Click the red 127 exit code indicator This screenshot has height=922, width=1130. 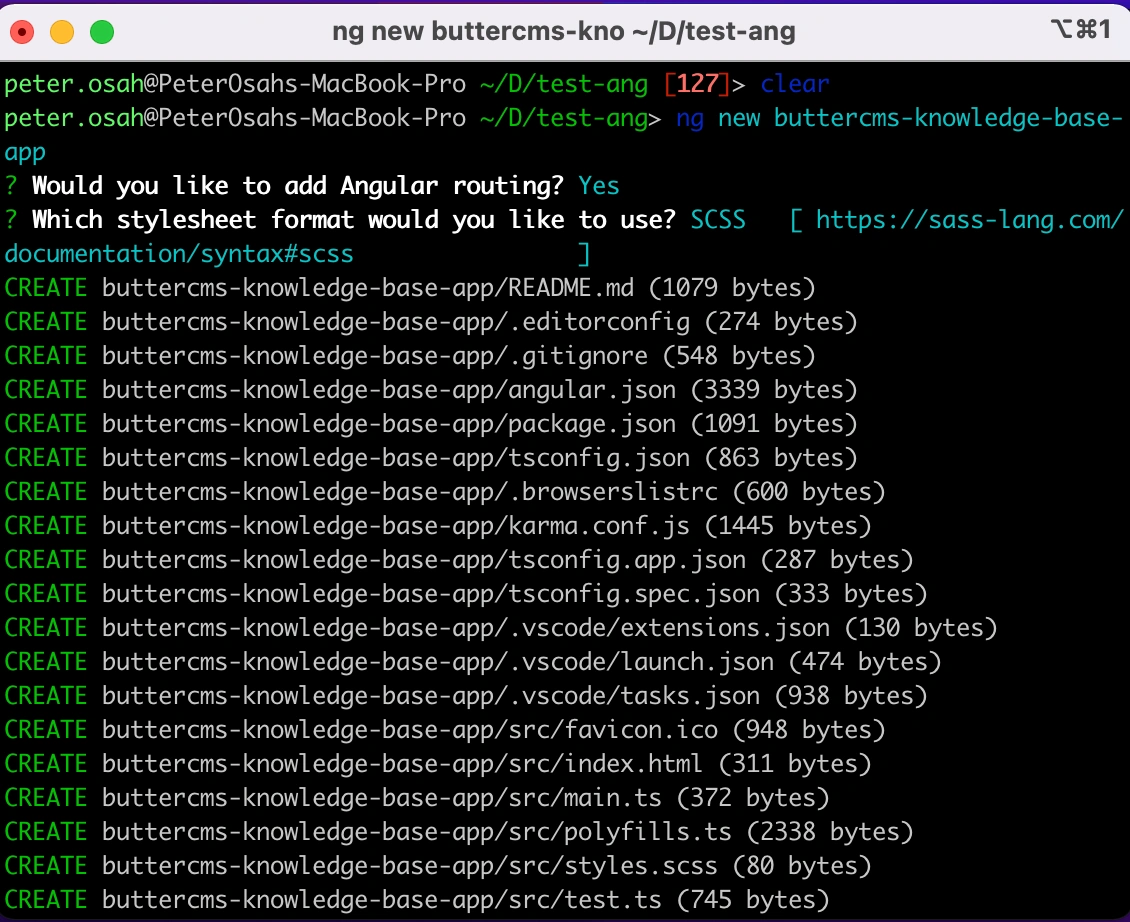coord(697,84)
